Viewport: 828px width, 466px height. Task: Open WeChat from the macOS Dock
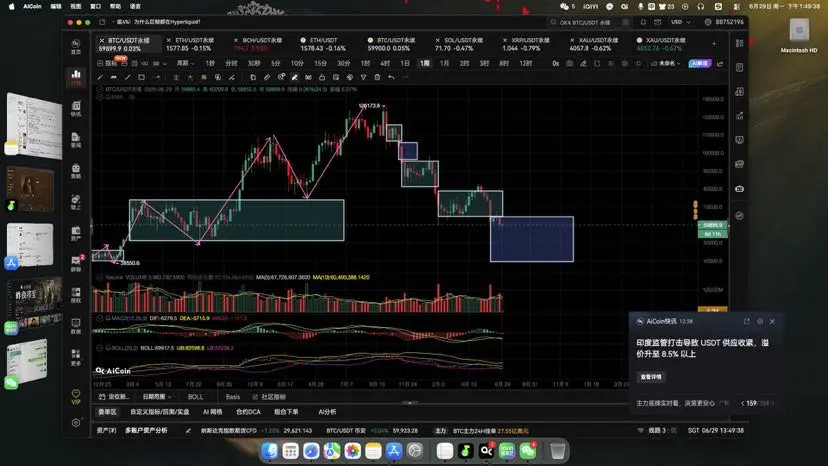click(528, 451)
